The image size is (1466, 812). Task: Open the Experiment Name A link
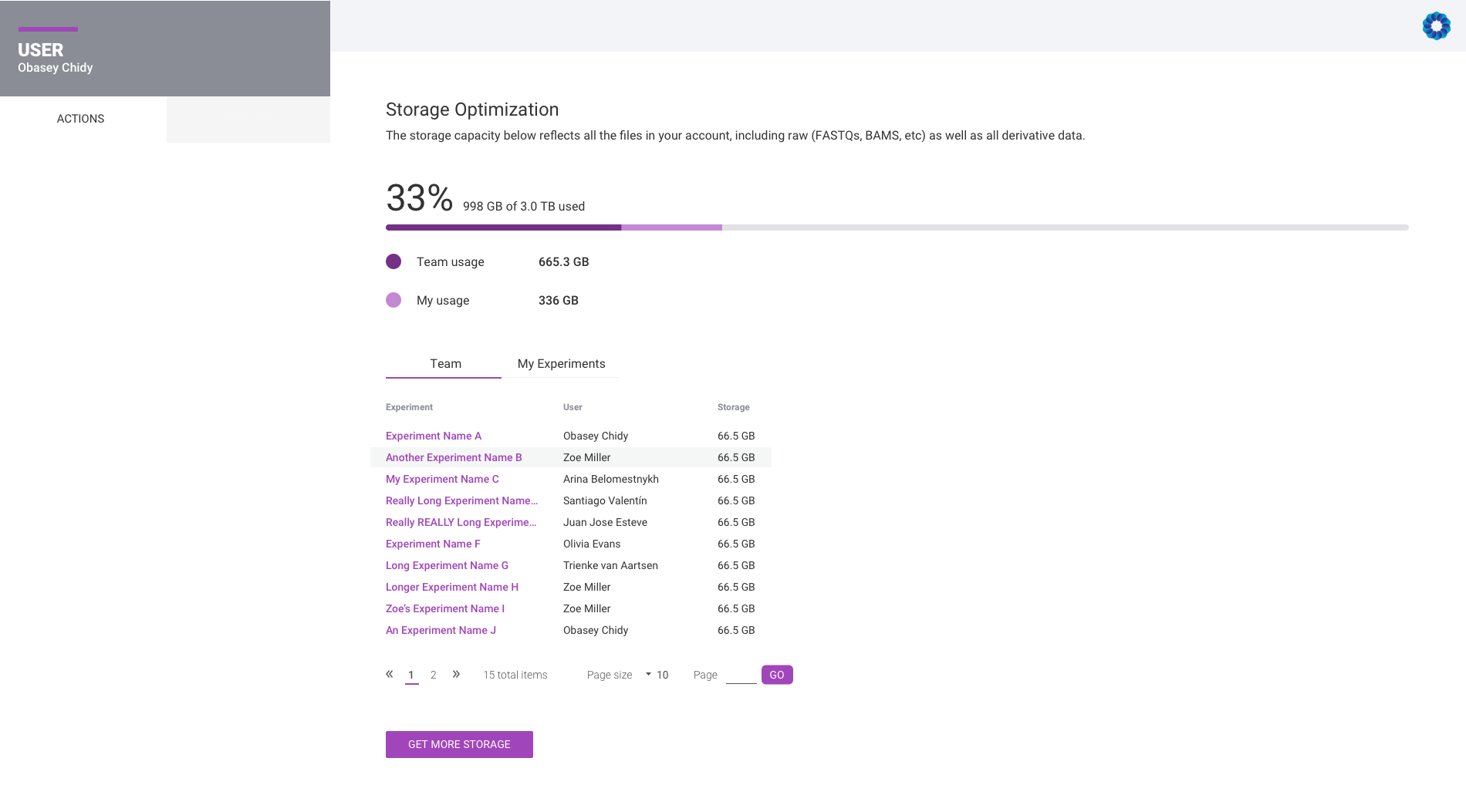pyautogui.click(x=433, y=436)
